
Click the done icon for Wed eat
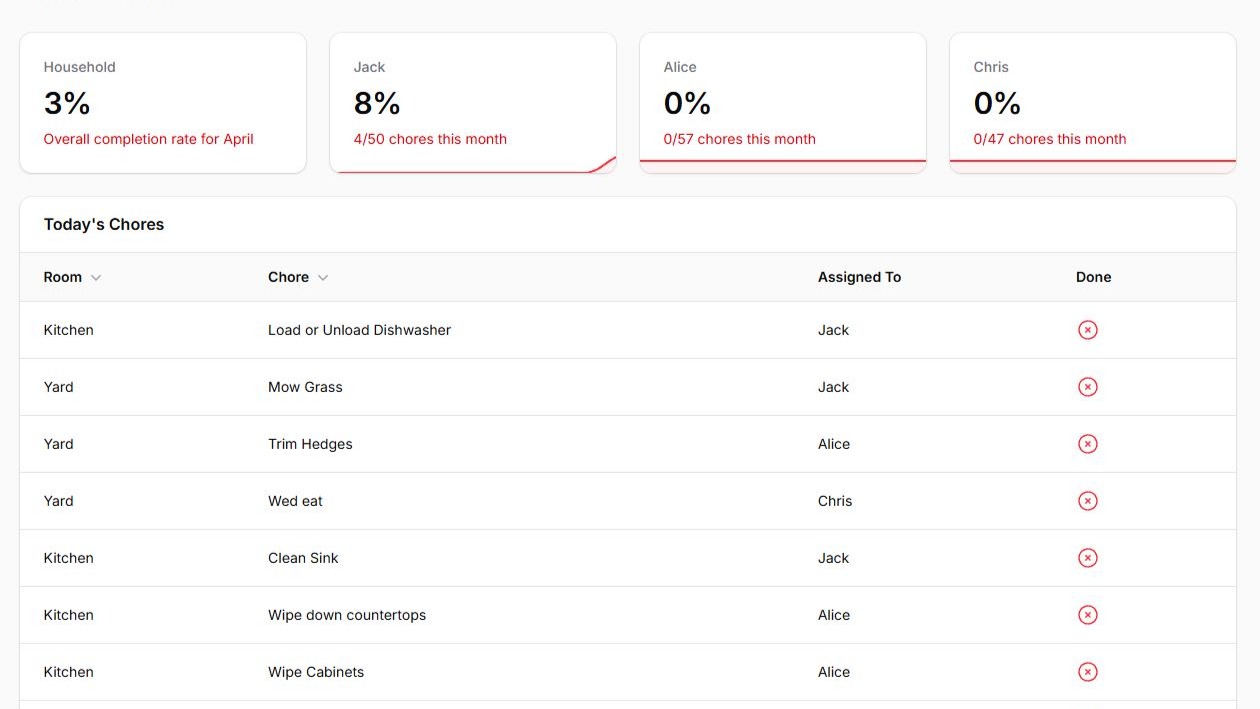pos(1088,501)
